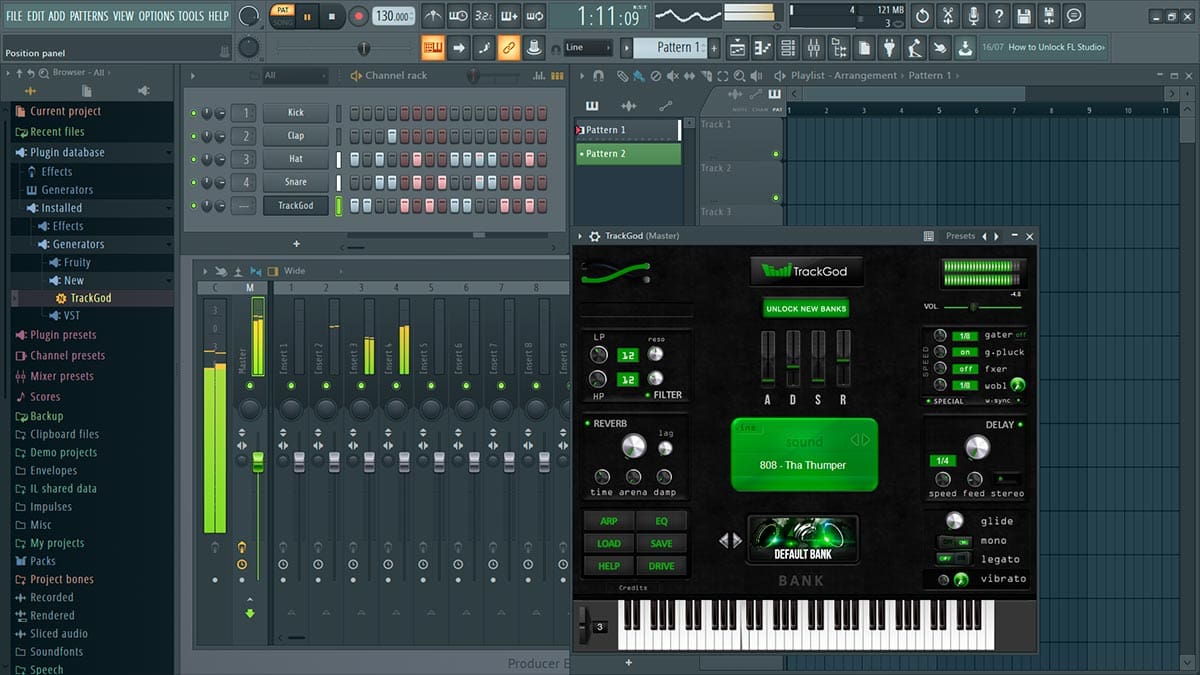
Task: Toggle the TrackGod REVERB enable LED
Action: [587, 424]
